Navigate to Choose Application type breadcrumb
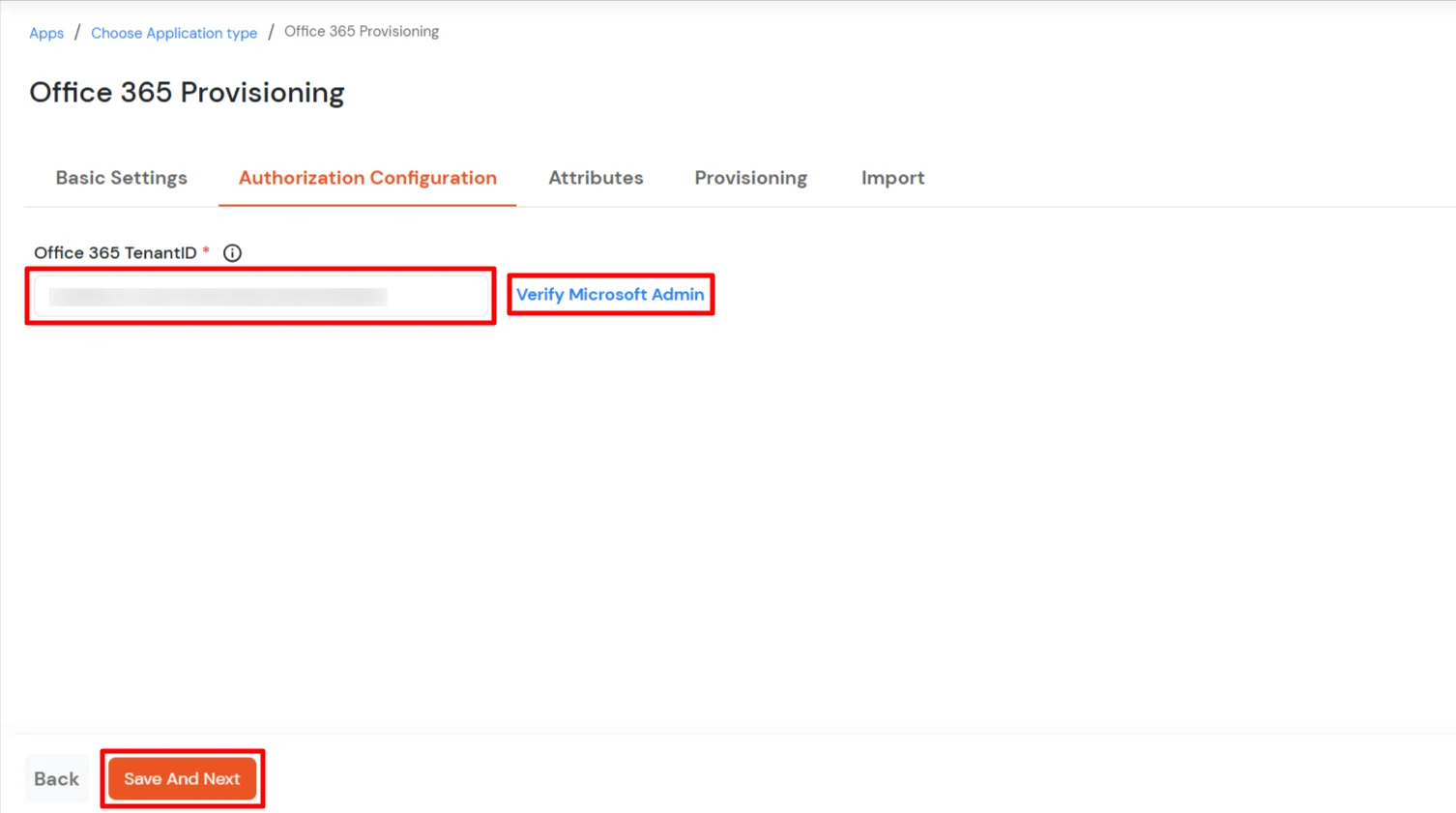Screen dimensions: 1456x813 click(x=173, y=32)
